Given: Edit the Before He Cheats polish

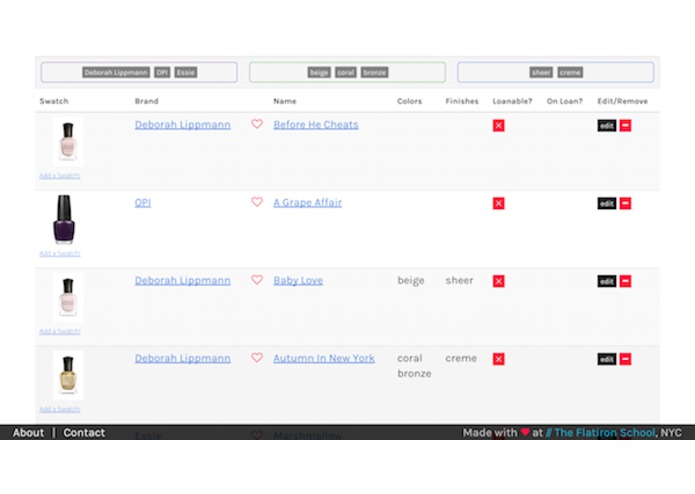Looking at the screenshot, I should (x=607, y=126).
